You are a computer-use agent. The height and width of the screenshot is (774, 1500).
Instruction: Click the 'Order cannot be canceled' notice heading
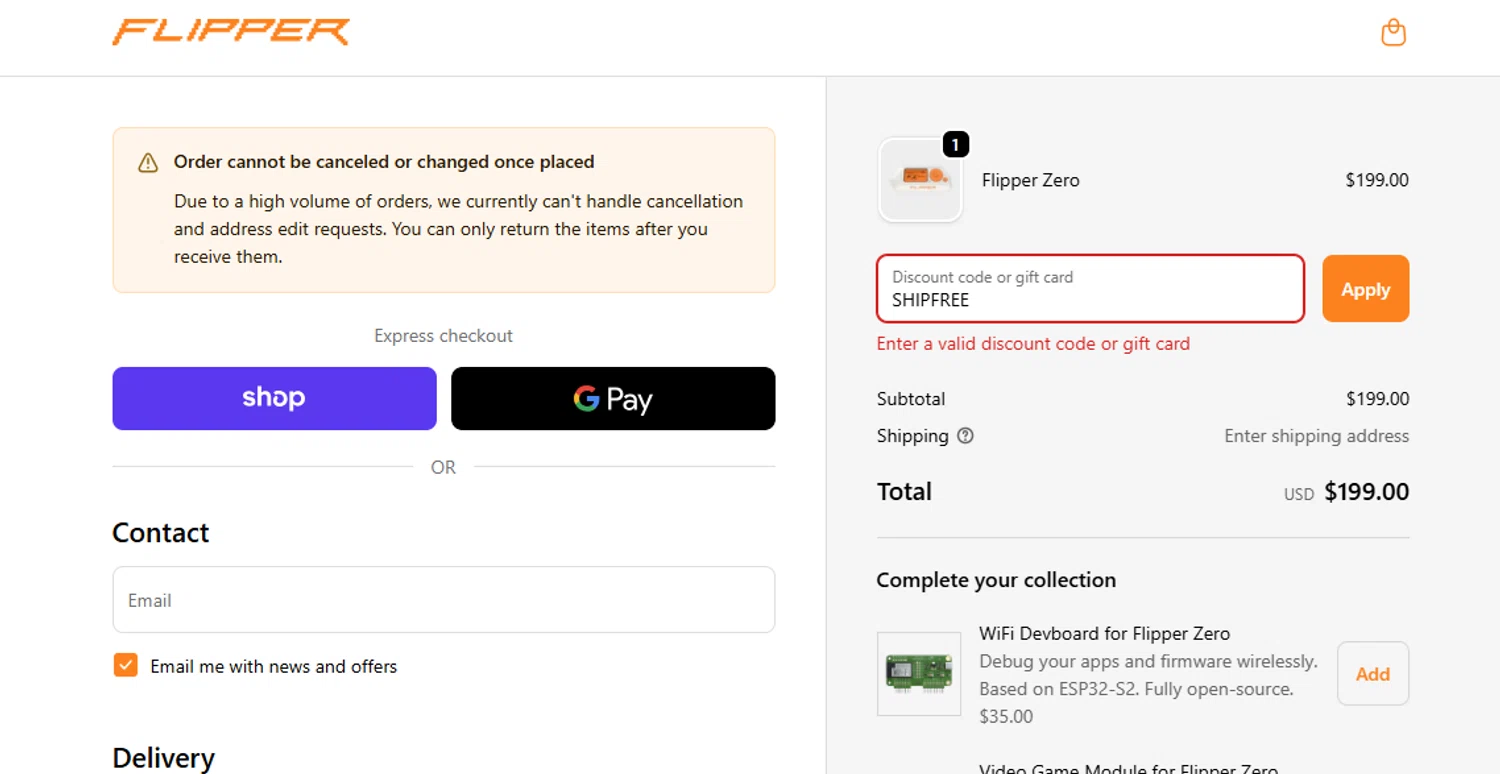pyautogui.click(x=384, y=162)
